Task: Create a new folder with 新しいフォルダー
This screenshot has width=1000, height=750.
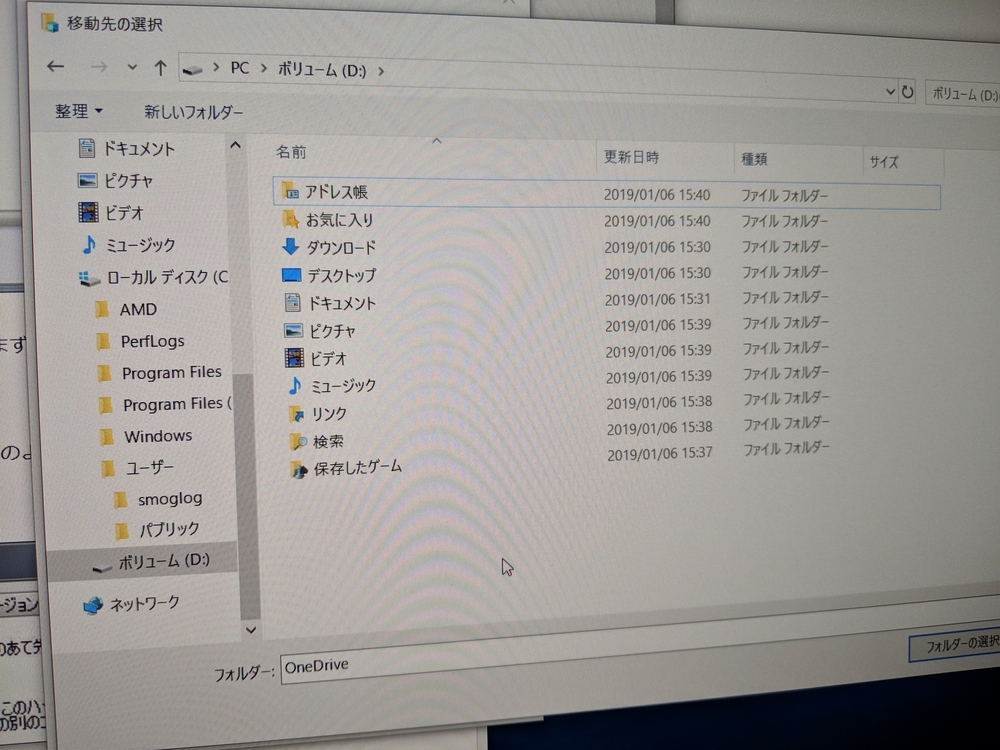Action: click(193, 112)
